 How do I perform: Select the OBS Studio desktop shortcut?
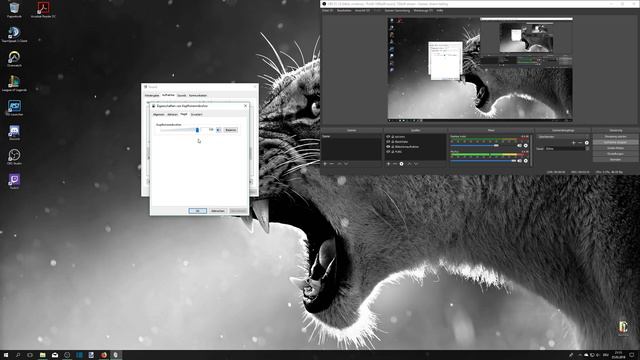[x=14, y=157]
